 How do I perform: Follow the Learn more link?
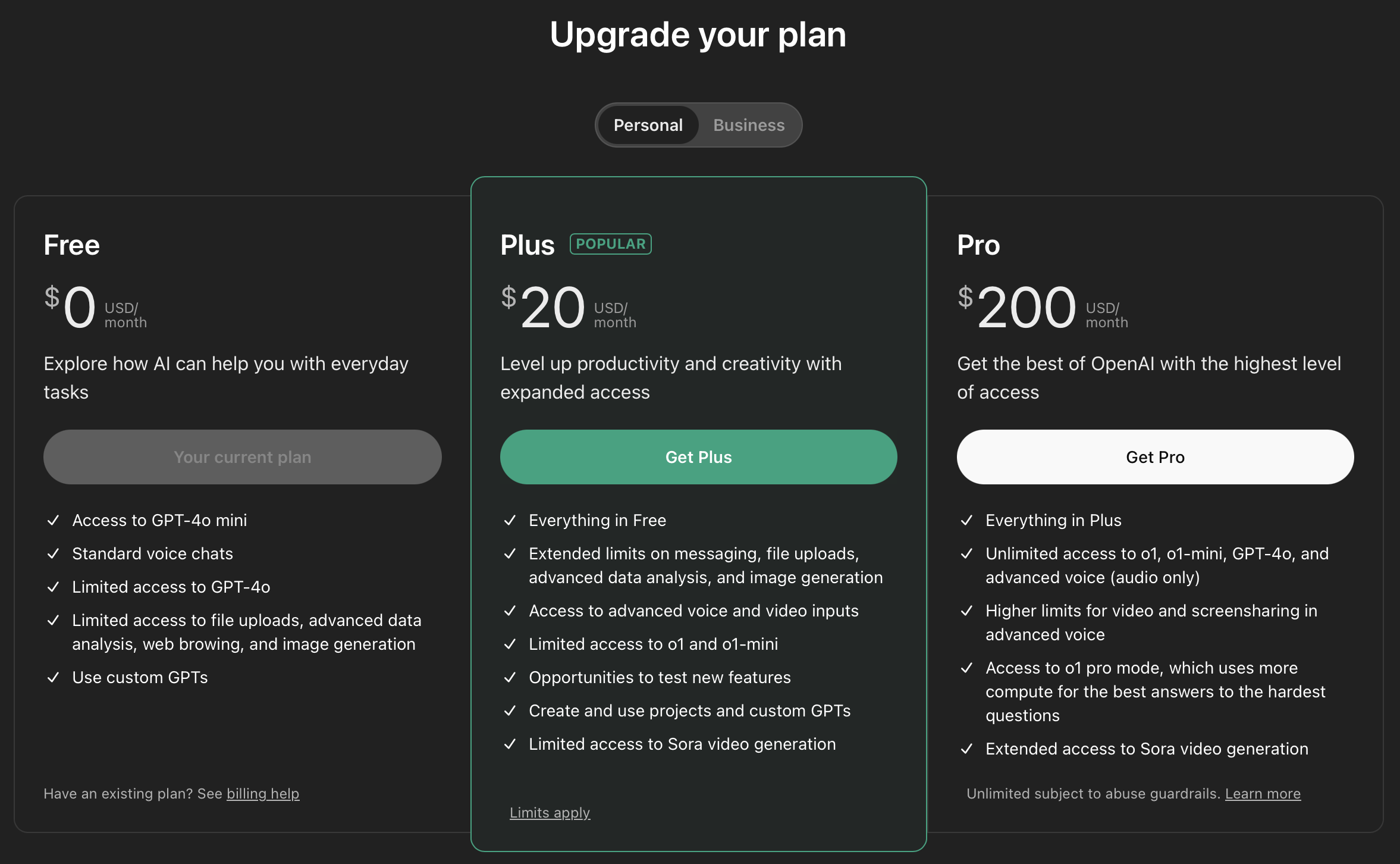point(1263,794)
